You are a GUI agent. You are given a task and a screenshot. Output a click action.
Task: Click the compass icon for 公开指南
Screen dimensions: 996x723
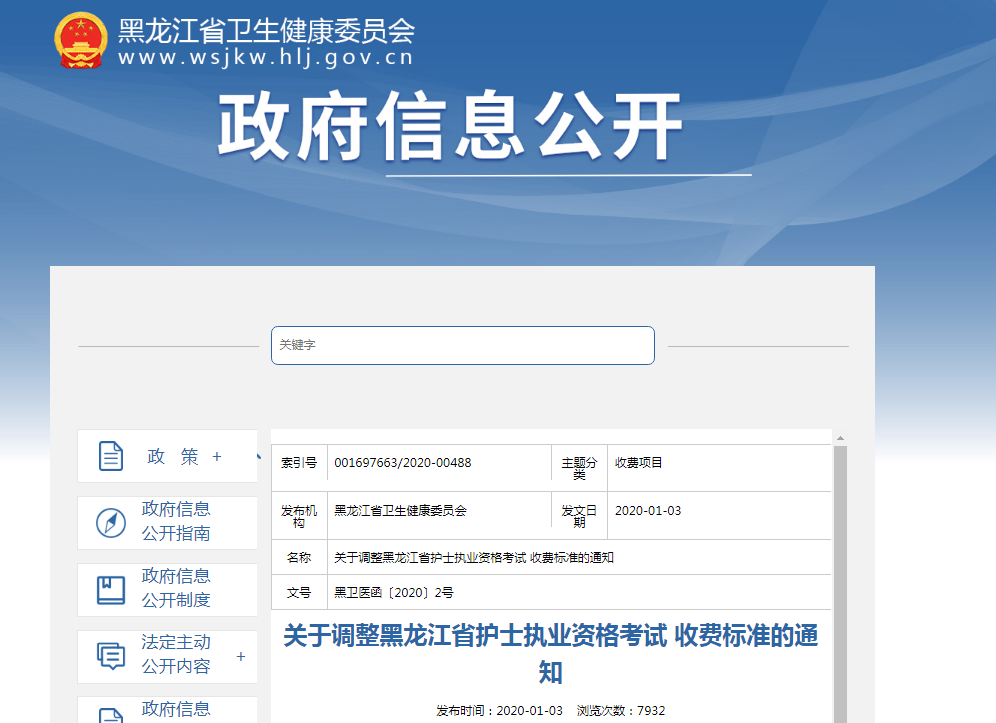coord(111,523)
